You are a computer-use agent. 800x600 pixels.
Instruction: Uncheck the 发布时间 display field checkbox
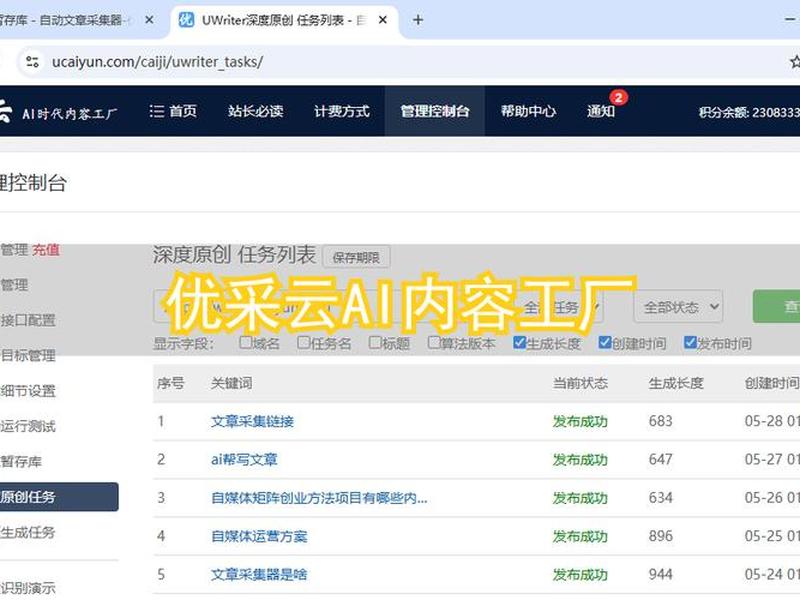pos(690,342)
